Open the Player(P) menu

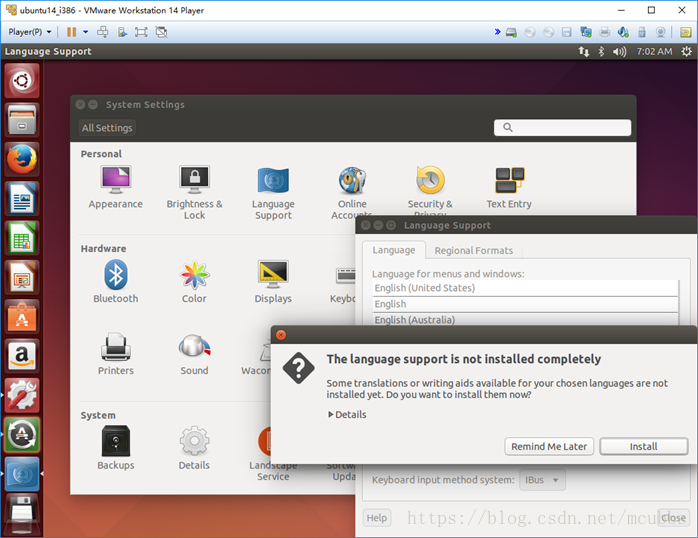point(29,32)
